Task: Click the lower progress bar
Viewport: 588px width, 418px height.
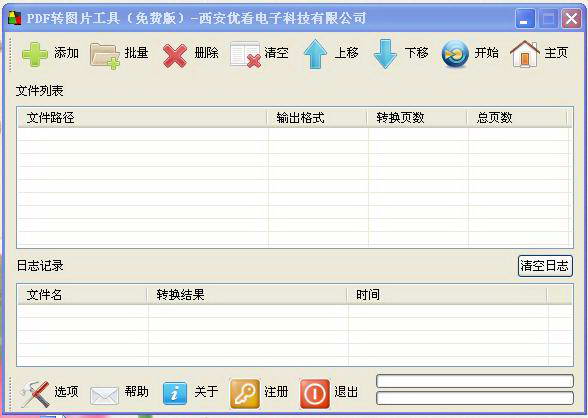Action: coord(475,398)
